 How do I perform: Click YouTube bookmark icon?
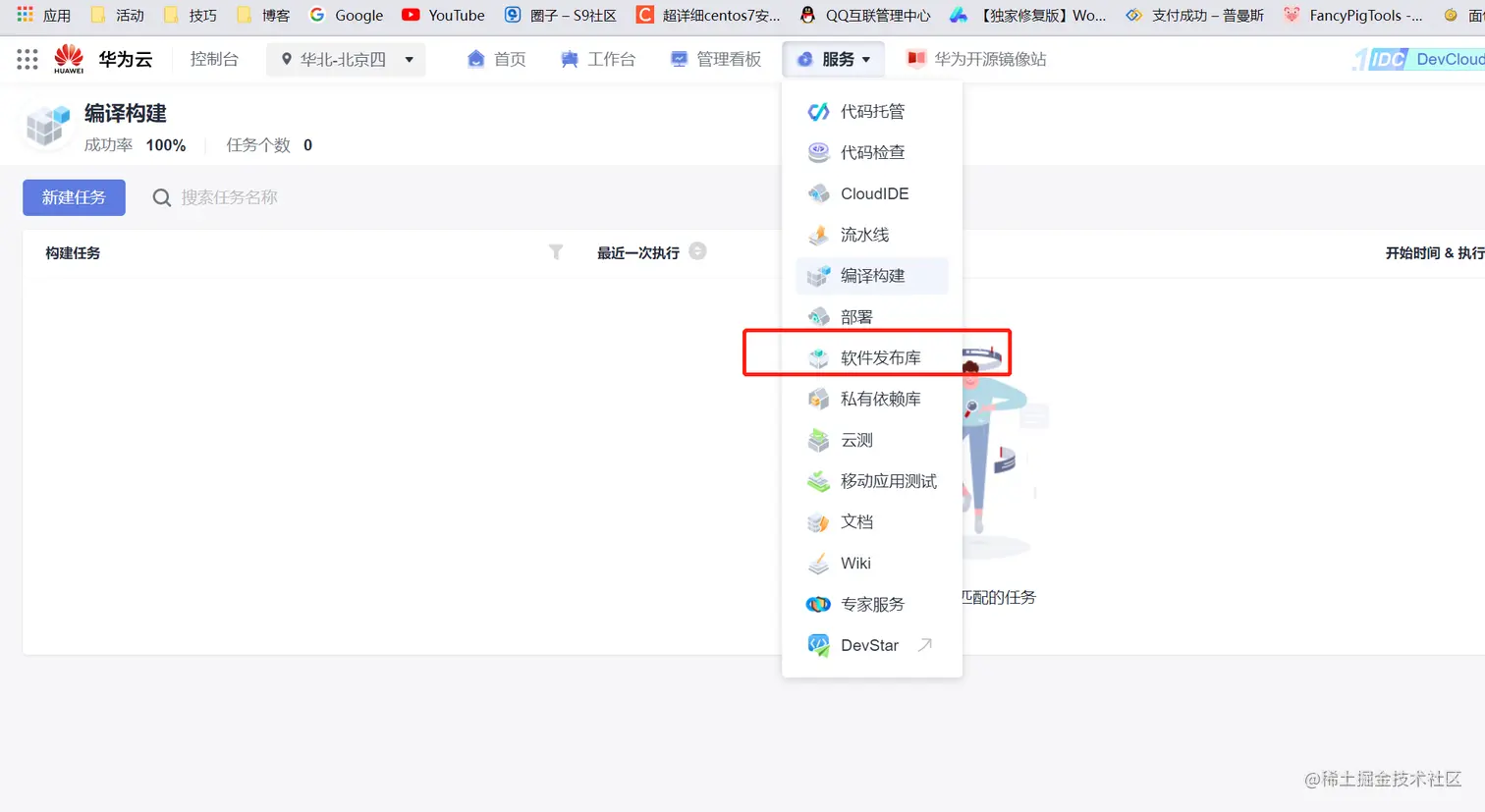pos(411,15)
